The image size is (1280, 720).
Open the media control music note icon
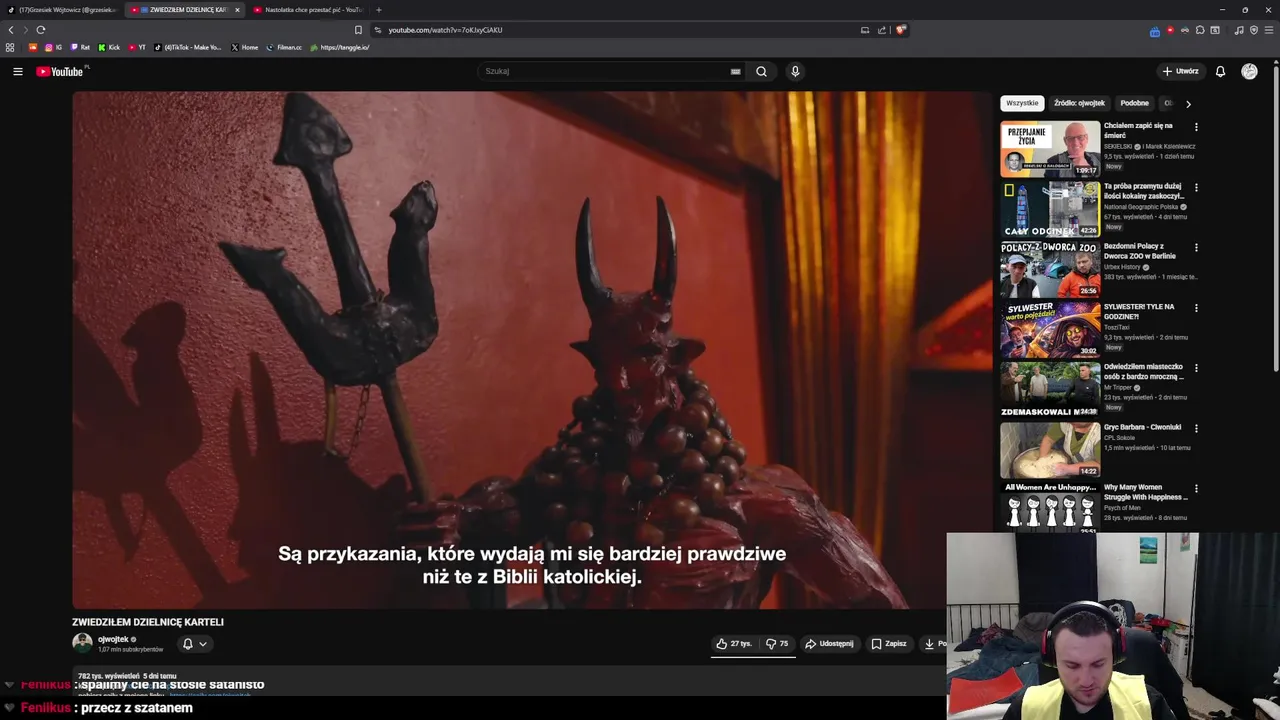(1239, 30)
